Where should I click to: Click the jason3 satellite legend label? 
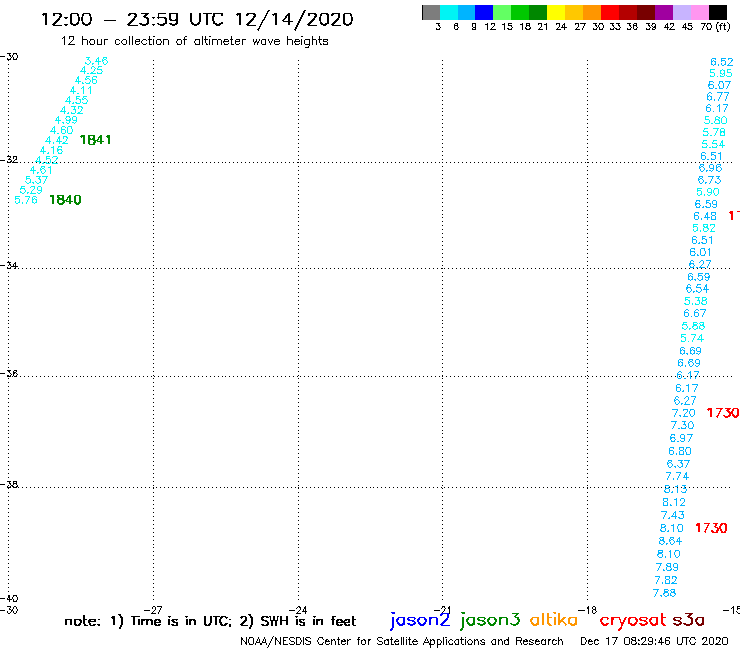[x=490, y=620]
